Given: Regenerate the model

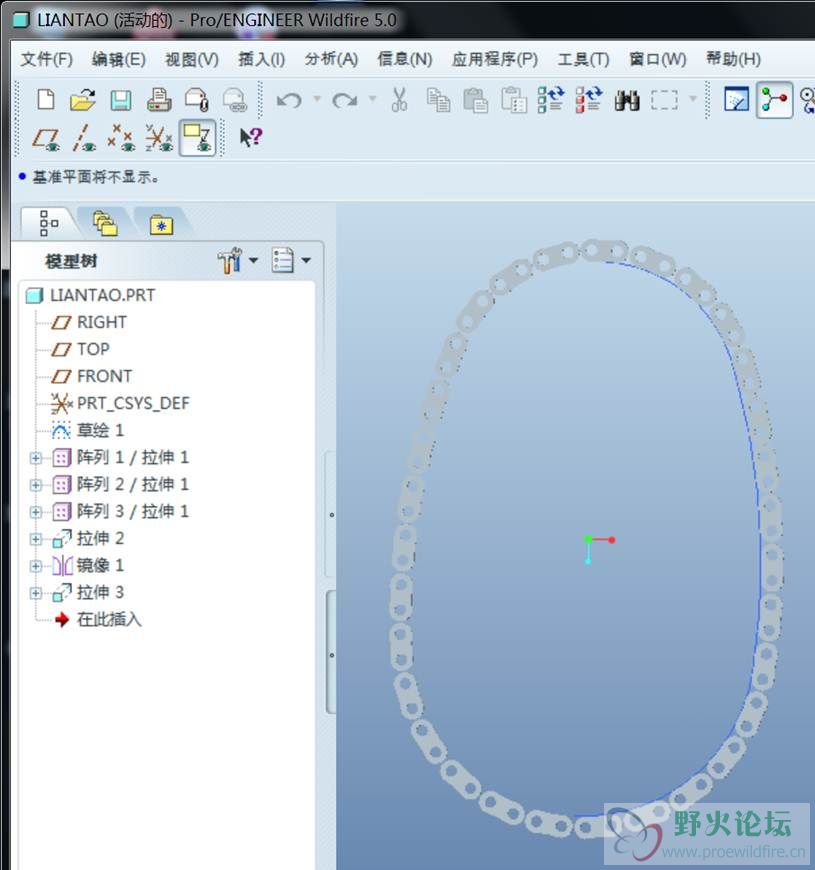Looking at the screenshot, I should coord(551,100).
